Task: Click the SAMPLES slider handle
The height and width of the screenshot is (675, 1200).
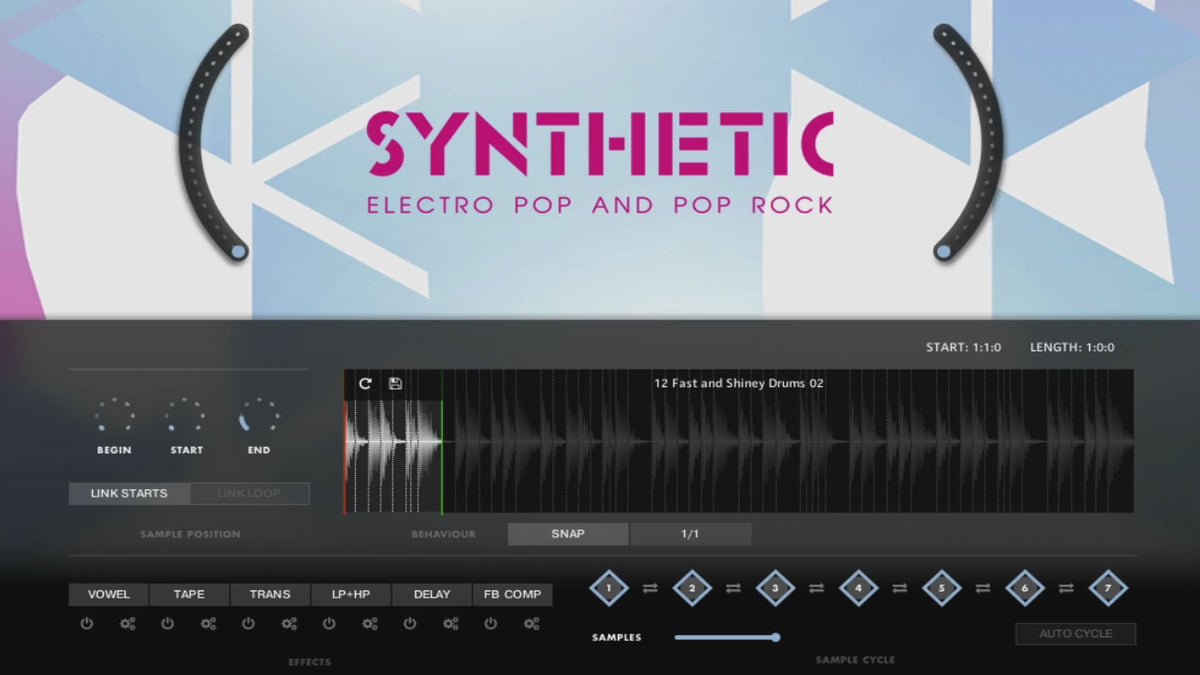Action: tap(775, 637)
